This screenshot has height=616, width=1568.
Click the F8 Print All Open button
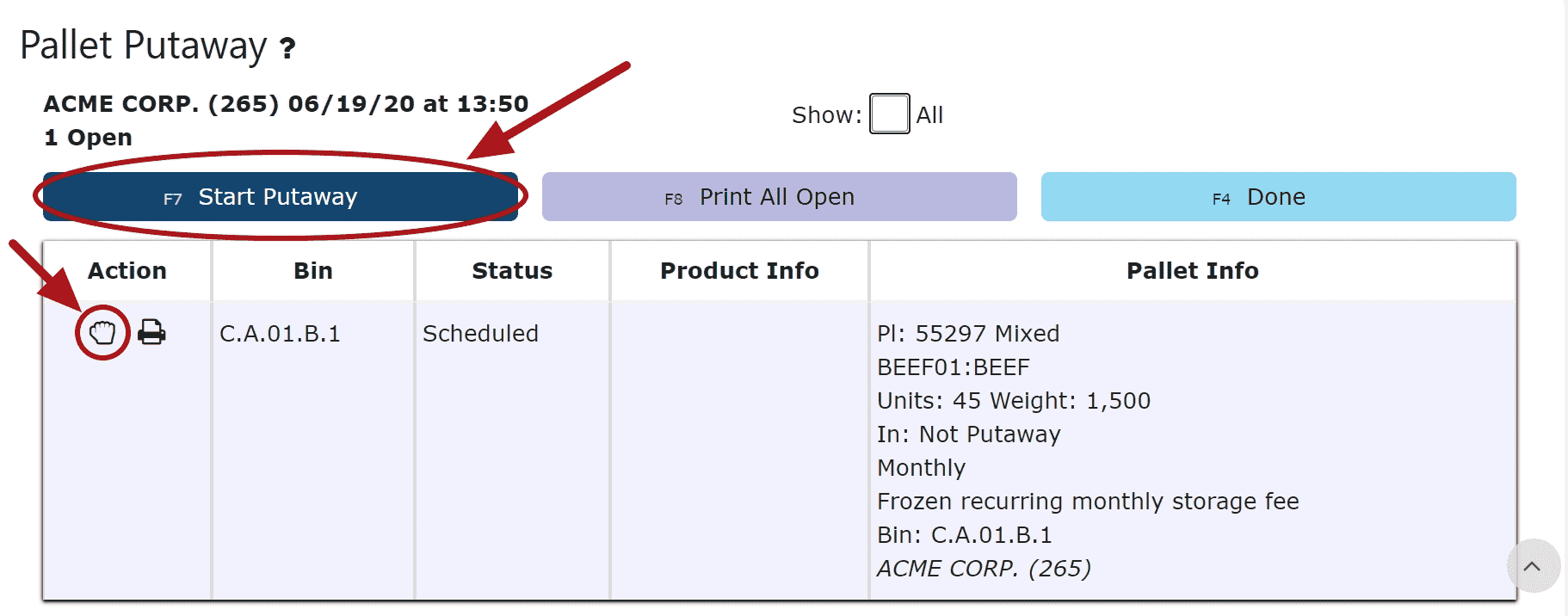click(x=780, y=197)
